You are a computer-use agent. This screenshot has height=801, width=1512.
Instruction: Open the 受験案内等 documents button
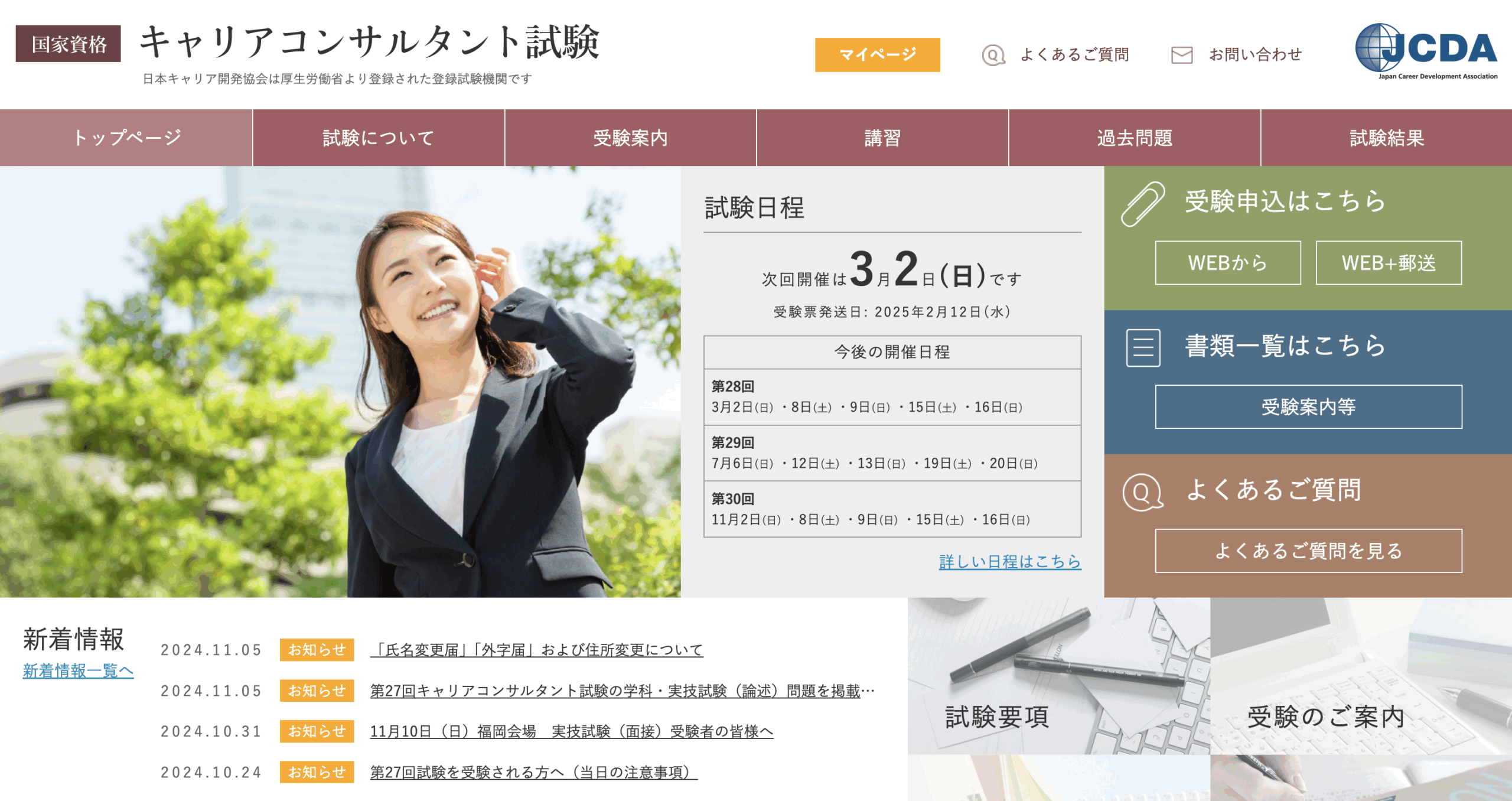coord(1308,407)
